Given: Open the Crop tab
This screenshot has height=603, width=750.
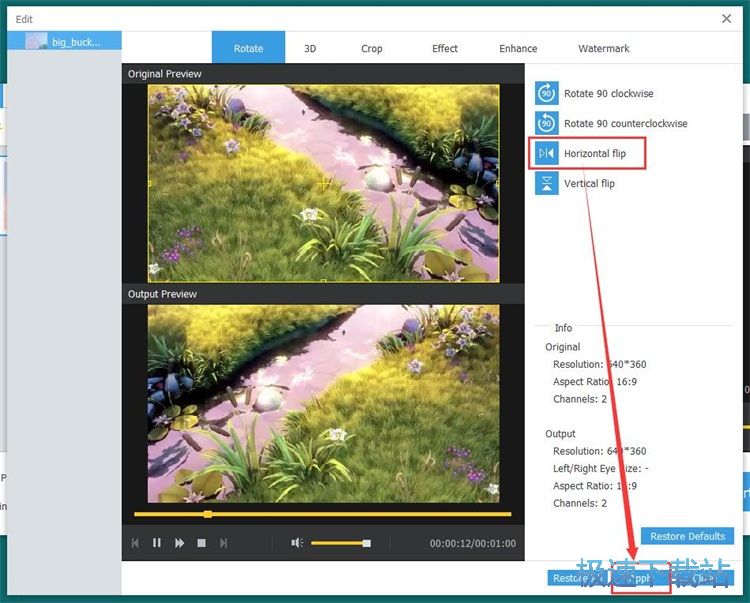Looking at the screenshot, I should [x=372, y=48].
